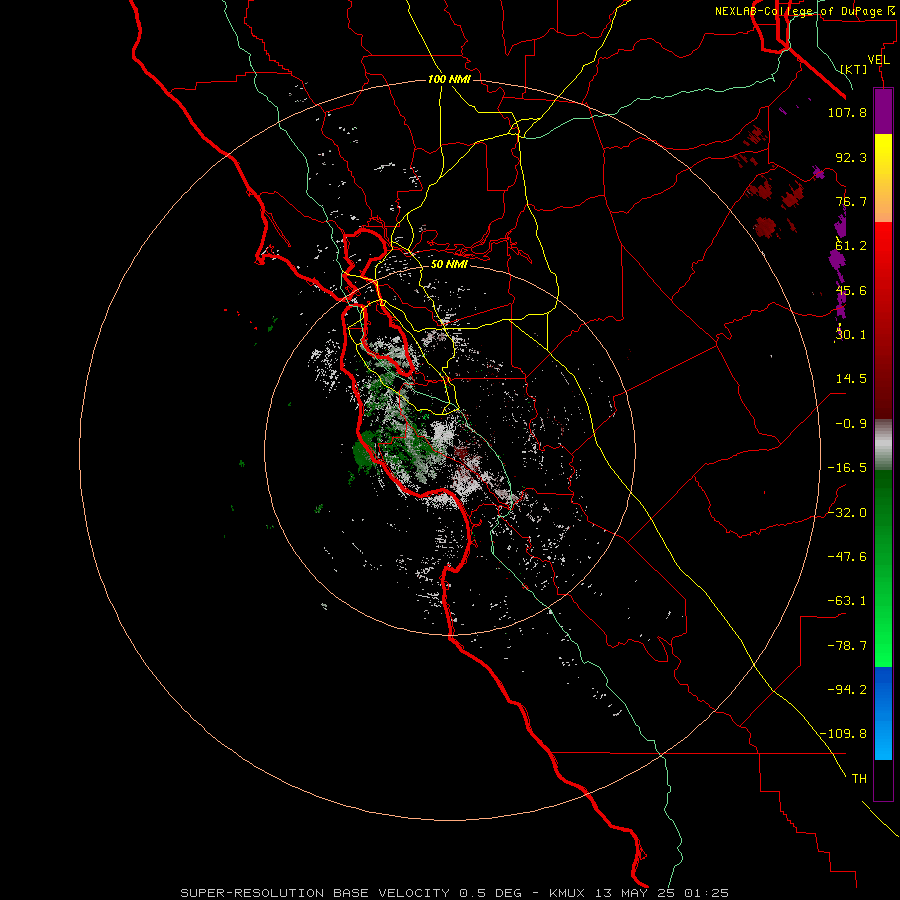Click the yellow-orange segment of the color bar
The height and width of the screenshot is (900, 900).
pyautogui.click(x=883, y=178)
